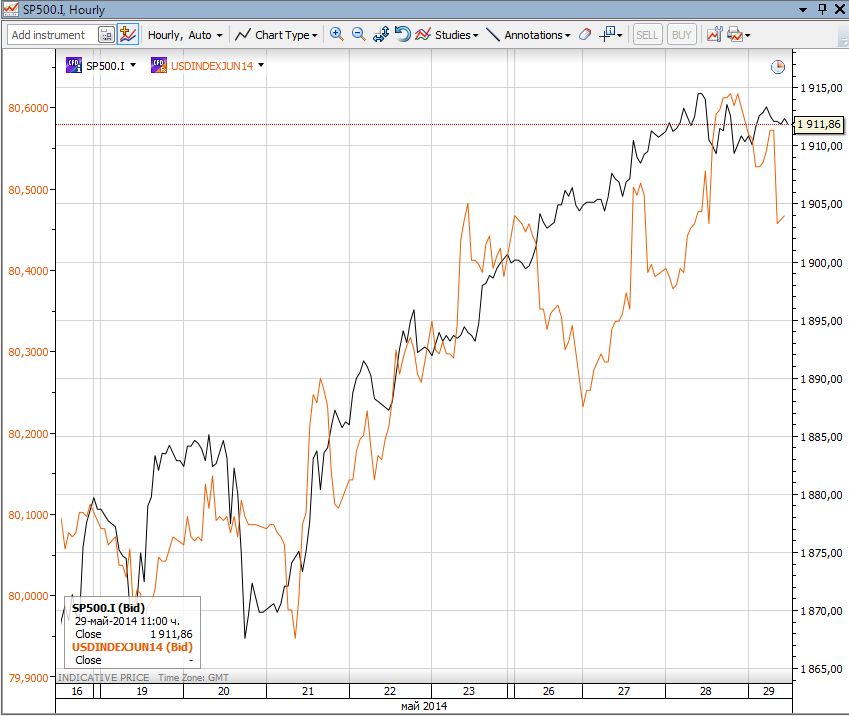Open the Hourly, Auto timeframe dropdown
Screen dimensions: 849x716
click(x=184, y=34)
